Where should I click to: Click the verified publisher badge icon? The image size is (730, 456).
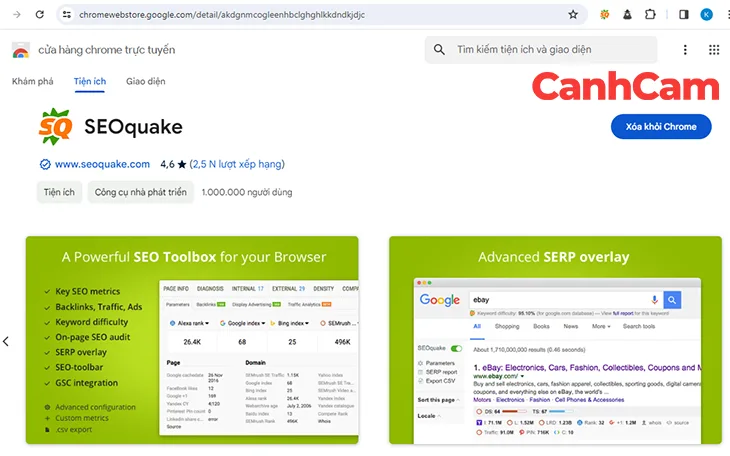tap(45, 164)
